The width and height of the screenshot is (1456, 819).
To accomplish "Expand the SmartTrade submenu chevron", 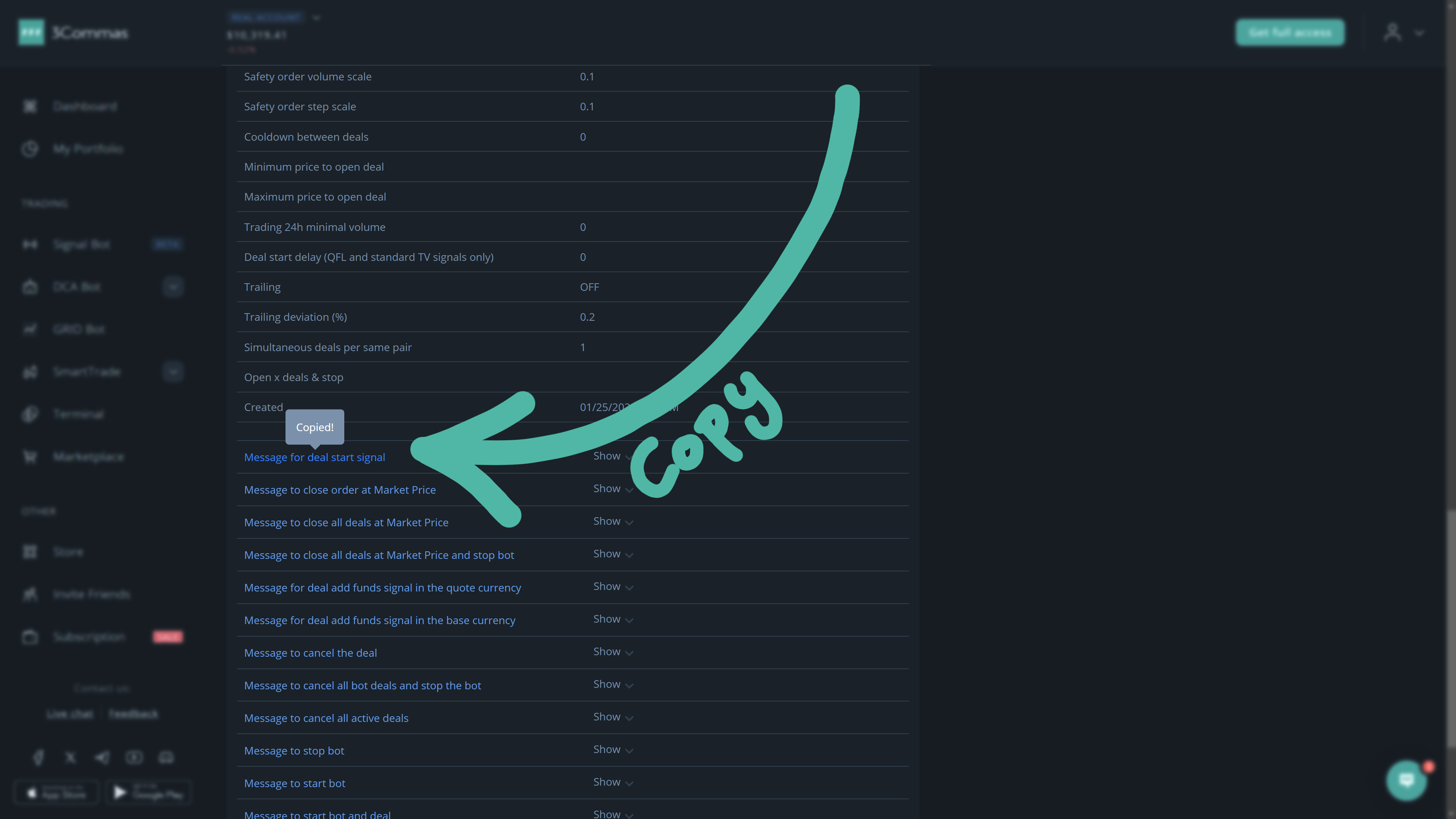I will (x=173, y=371).
